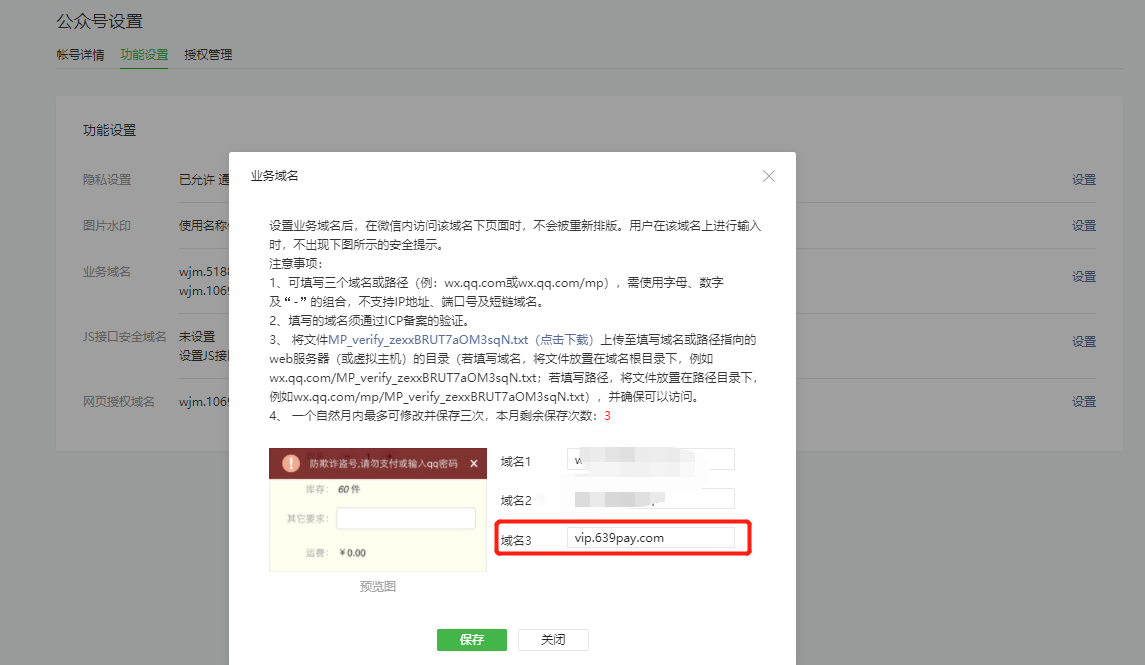Click the 业务域名 dialog title
Screen dimensions: 1145x665
click(275, 176)
